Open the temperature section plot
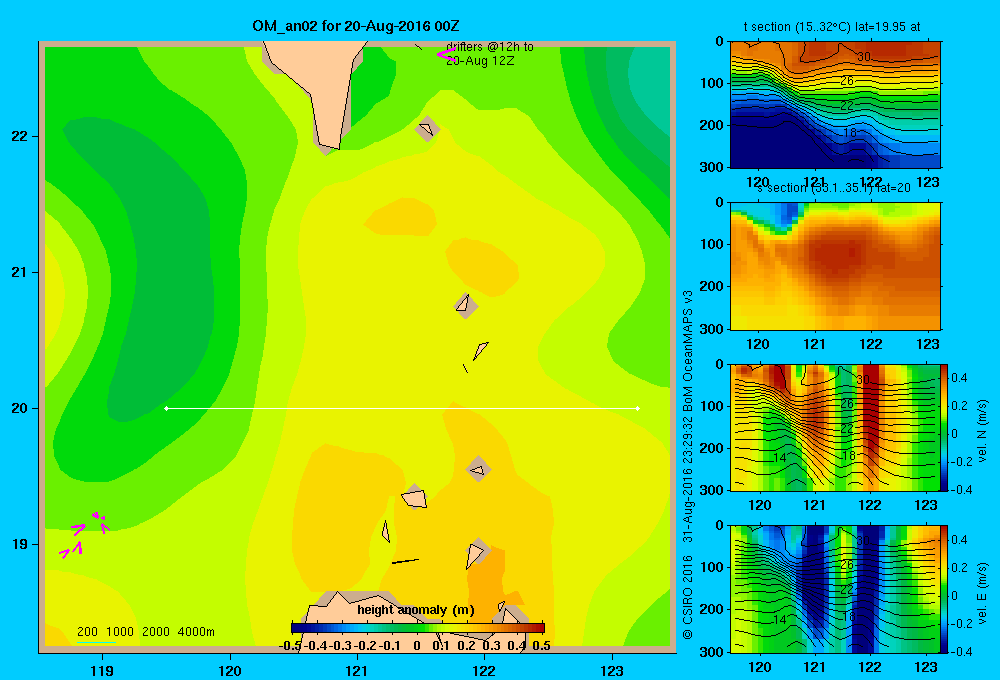Viewport: 1000px width, 680px height. coord(835,105)
